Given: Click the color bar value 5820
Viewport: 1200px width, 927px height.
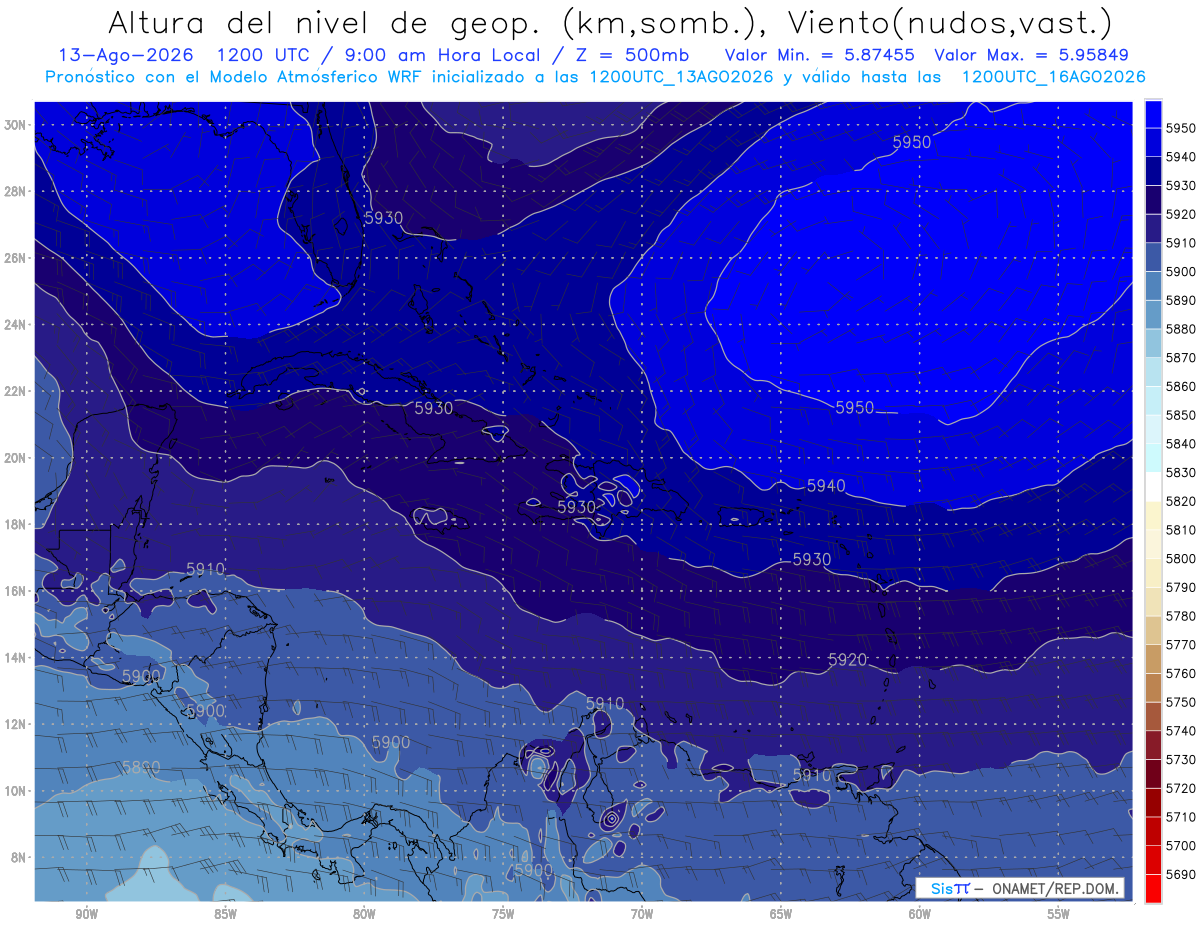Looking at the screenshot, I should (x=1180, y=501).
